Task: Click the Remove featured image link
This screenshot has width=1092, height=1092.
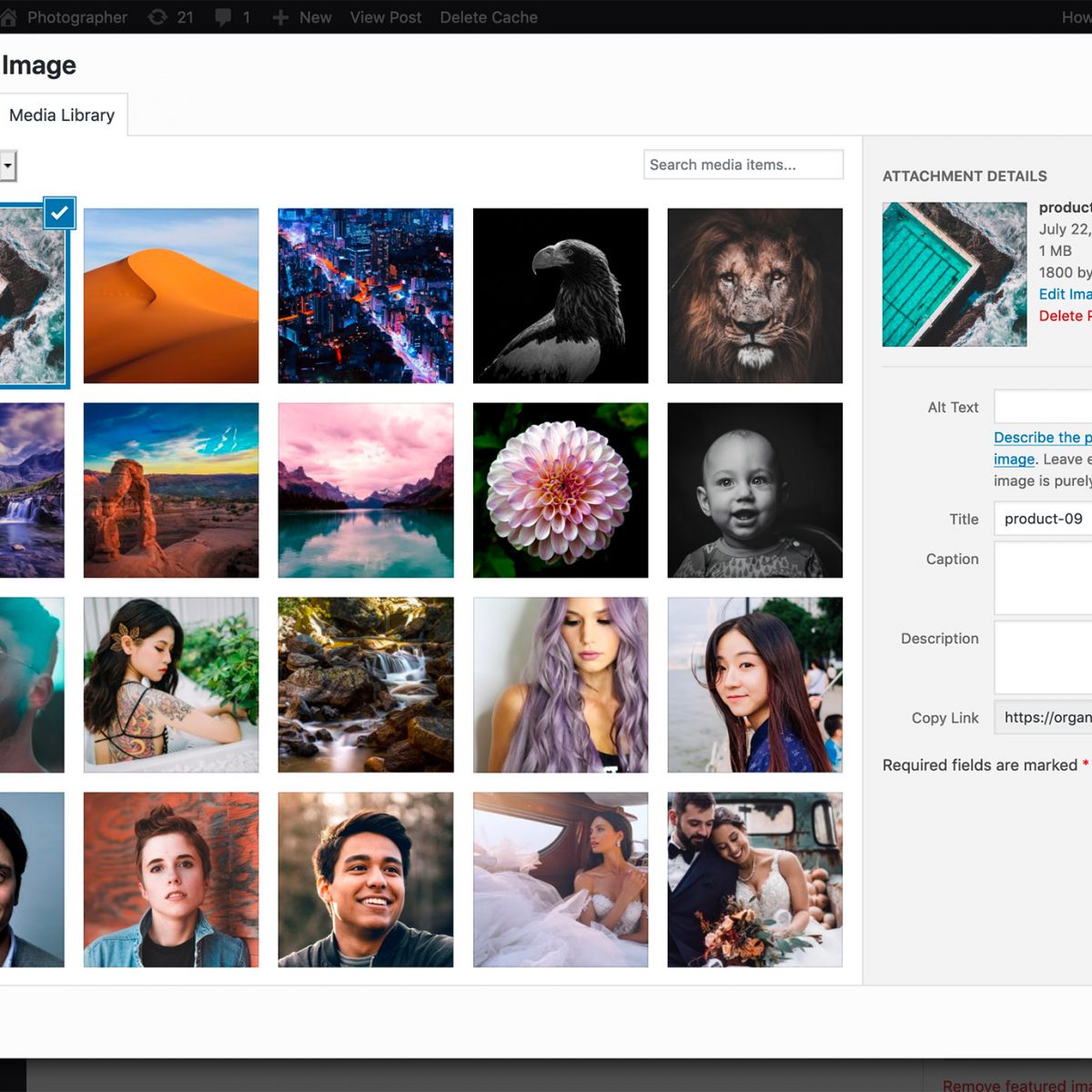Action: [1017, 1085]
